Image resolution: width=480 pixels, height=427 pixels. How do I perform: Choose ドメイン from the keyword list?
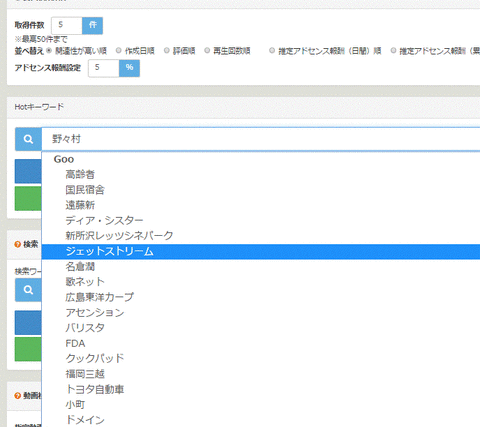261,420
